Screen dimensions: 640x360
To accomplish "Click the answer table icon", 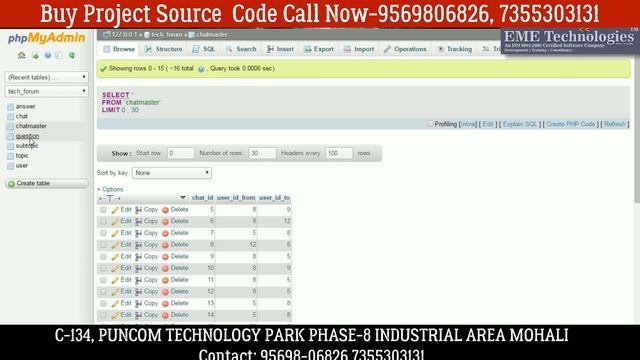I will 11,107.
